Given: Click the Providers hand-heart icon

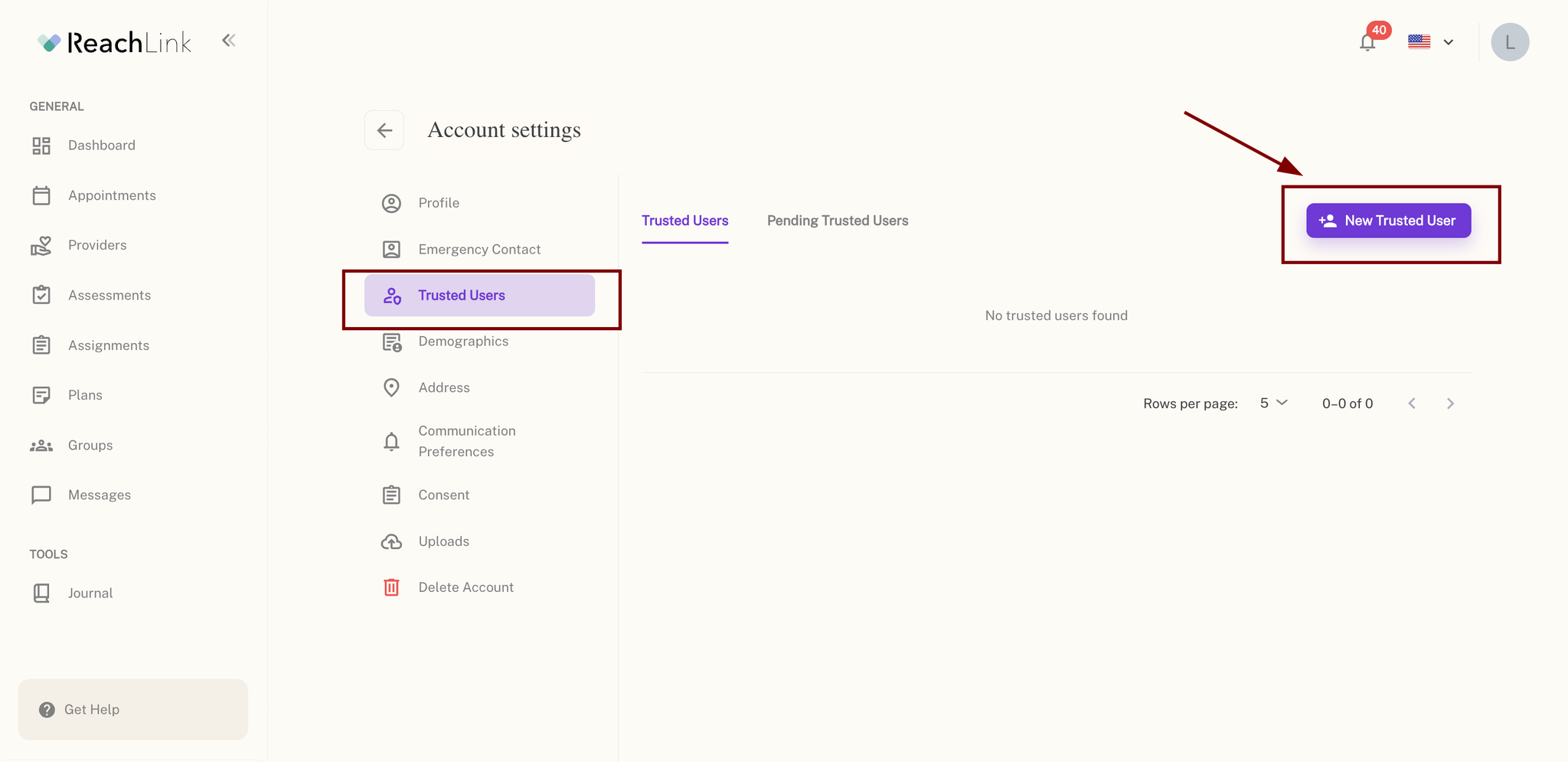Looking at the screenshot, I should click(41, 245).
